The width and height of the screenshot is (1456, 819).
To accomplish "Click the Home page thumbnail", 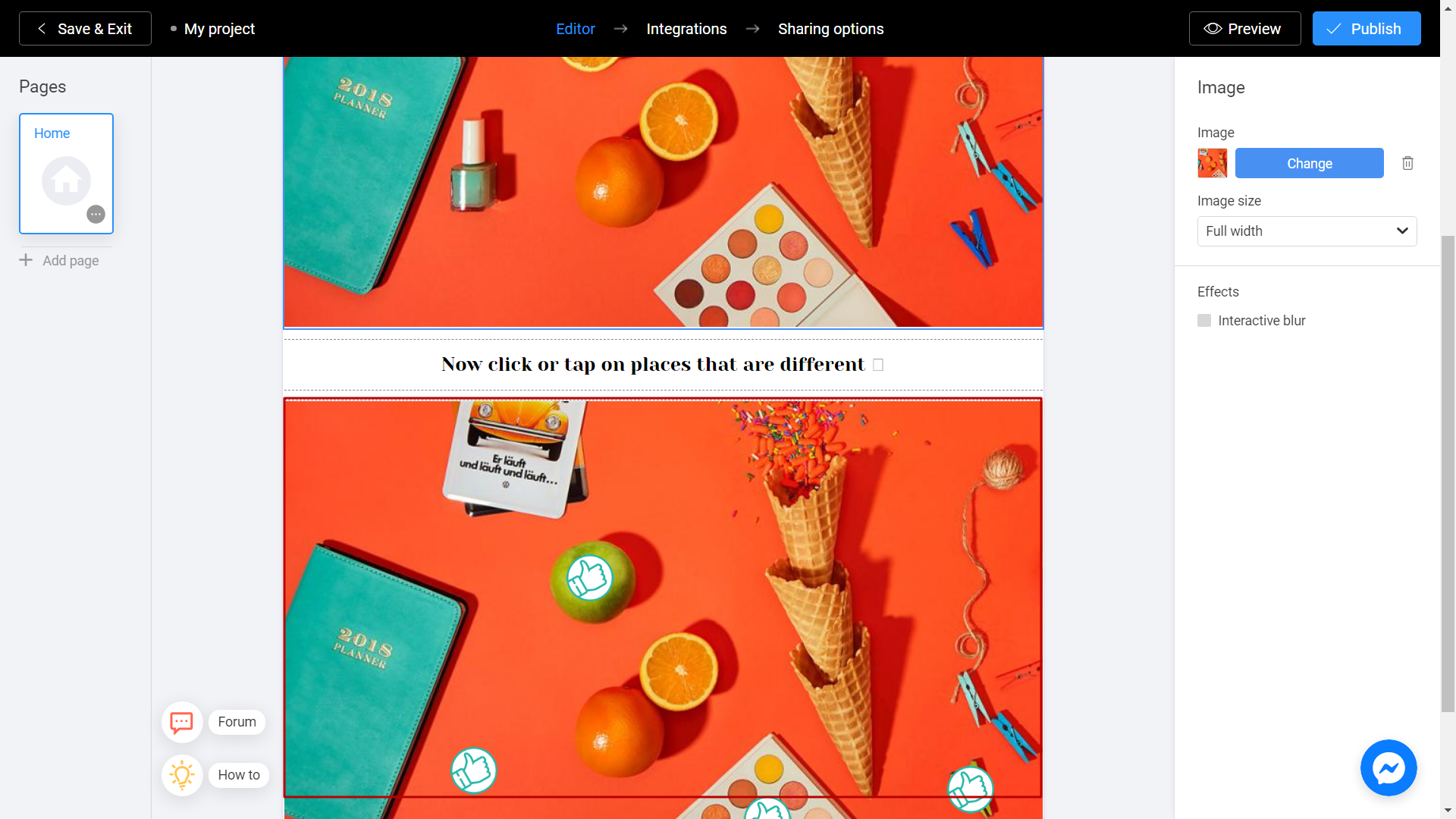I will tap(66, 173).
